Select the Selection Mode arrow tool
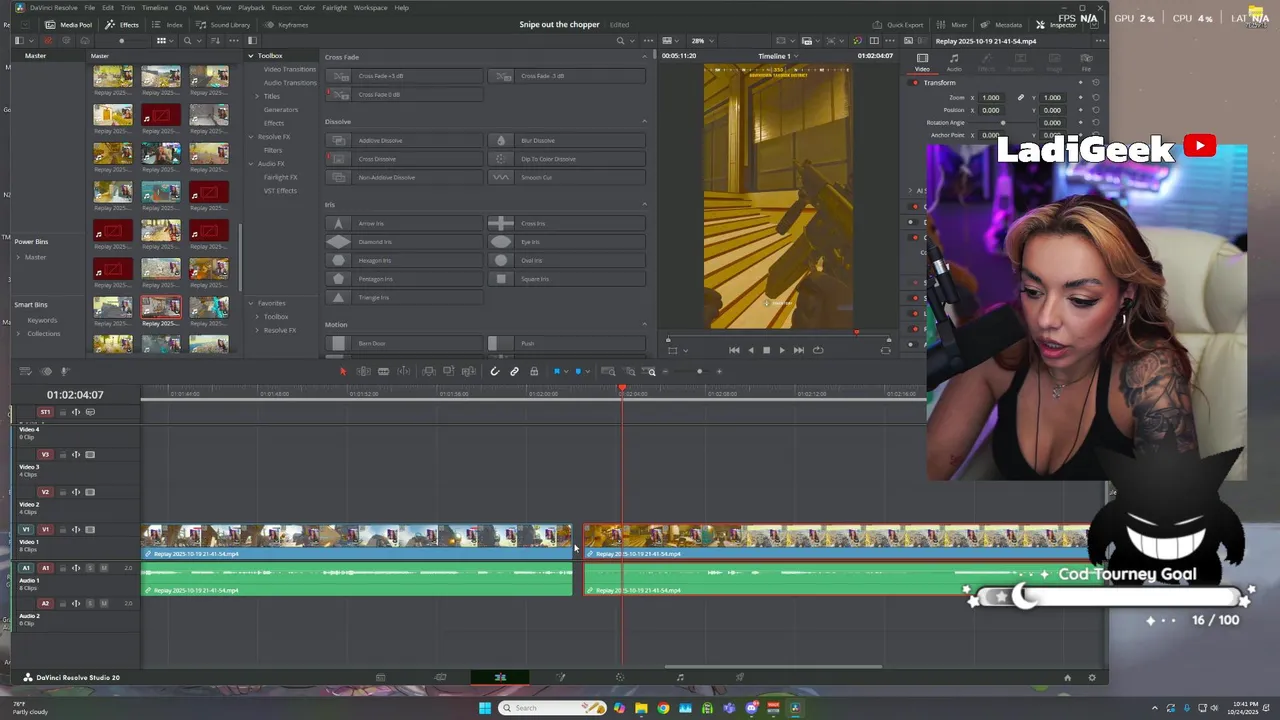The height and width of the screenshot is (720, 1280). point(342,372)
